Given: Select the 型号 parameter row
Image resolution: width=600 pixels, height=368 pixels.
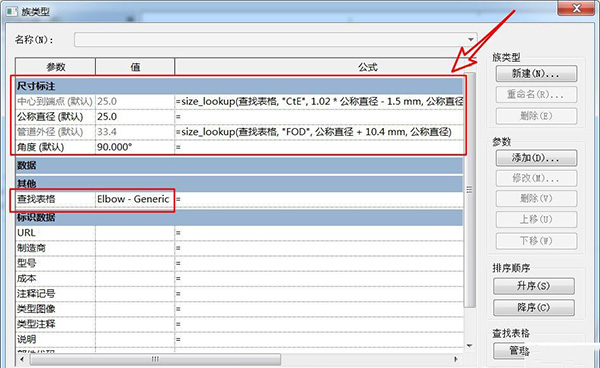Looking at the screenshot, I should tap(239, 263).
